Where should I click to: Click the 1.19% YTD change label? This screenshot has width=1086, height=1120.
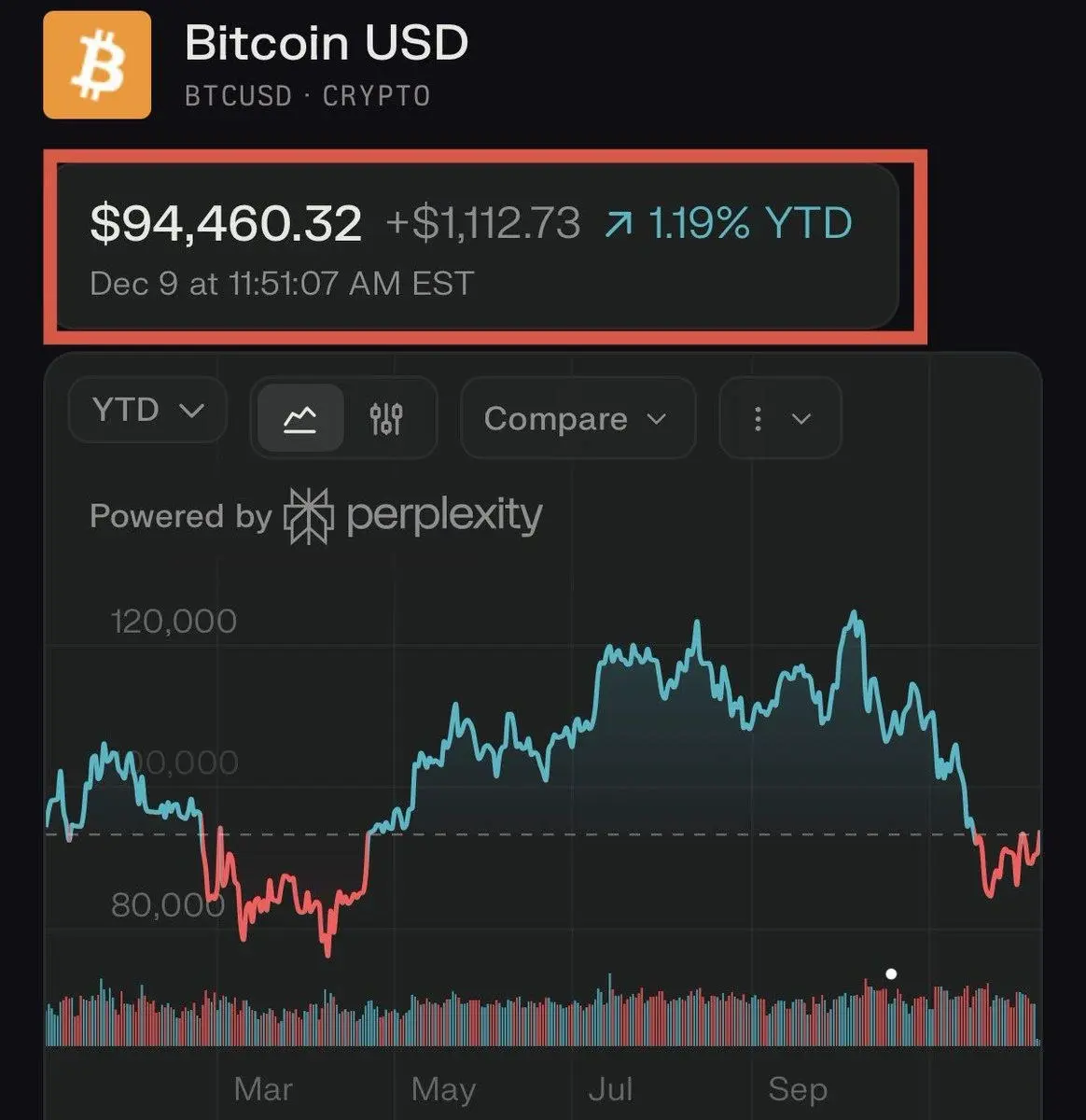click(x=750, y=224)
